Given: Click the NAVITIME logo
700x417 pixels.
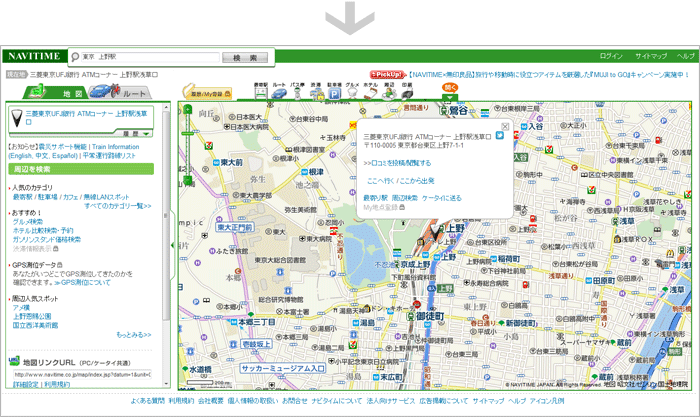Looking at the screenshot, I should (x=34, y=56).
